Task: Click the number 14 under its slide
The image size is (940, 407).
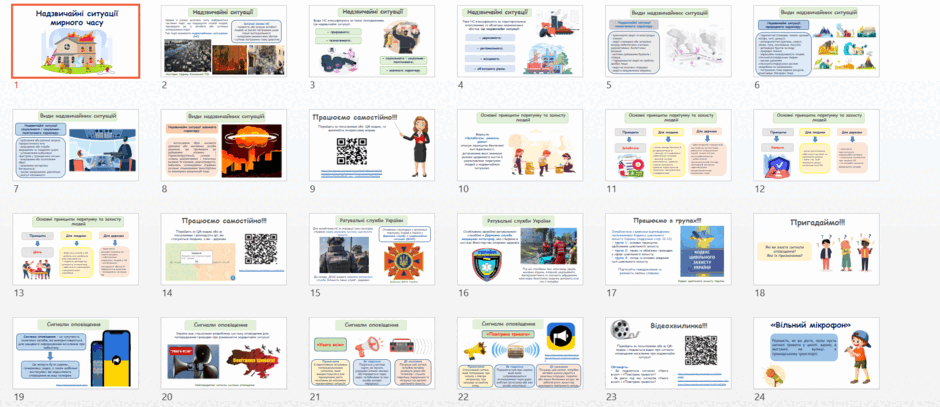Action: (167, 293)
